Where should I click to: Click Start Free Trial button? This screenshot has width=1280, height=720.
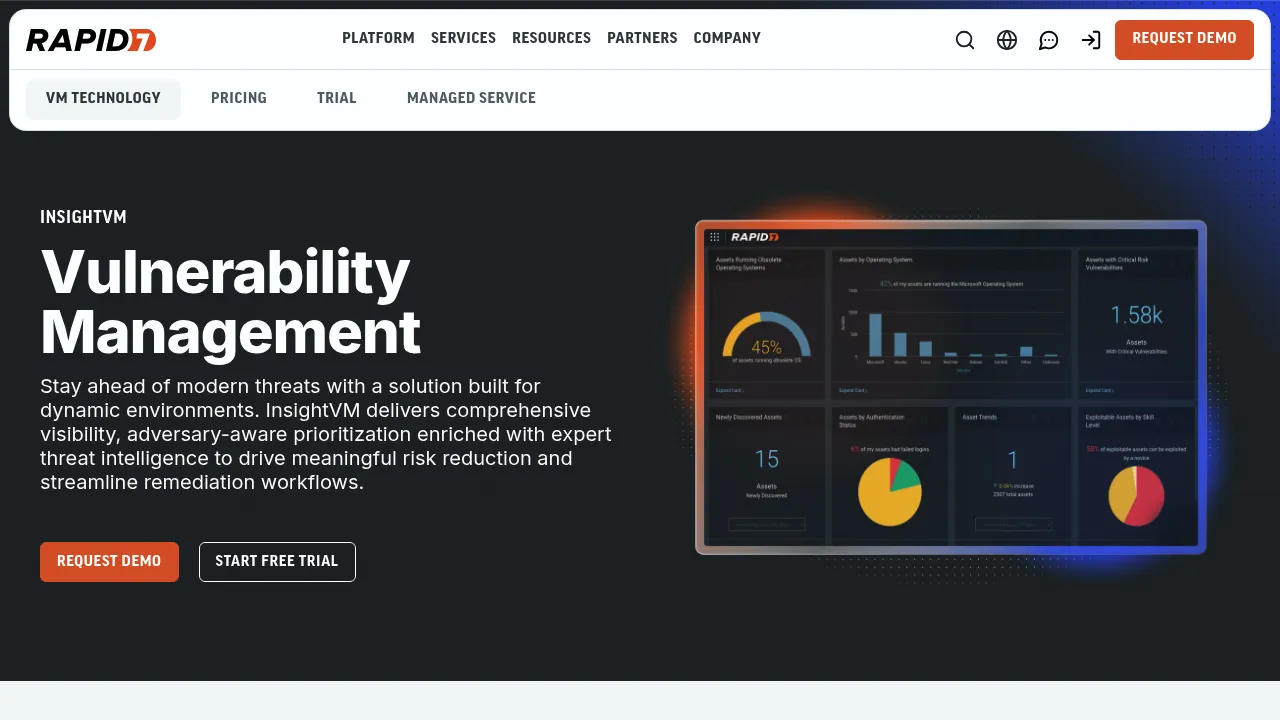(x=277, y=562)
